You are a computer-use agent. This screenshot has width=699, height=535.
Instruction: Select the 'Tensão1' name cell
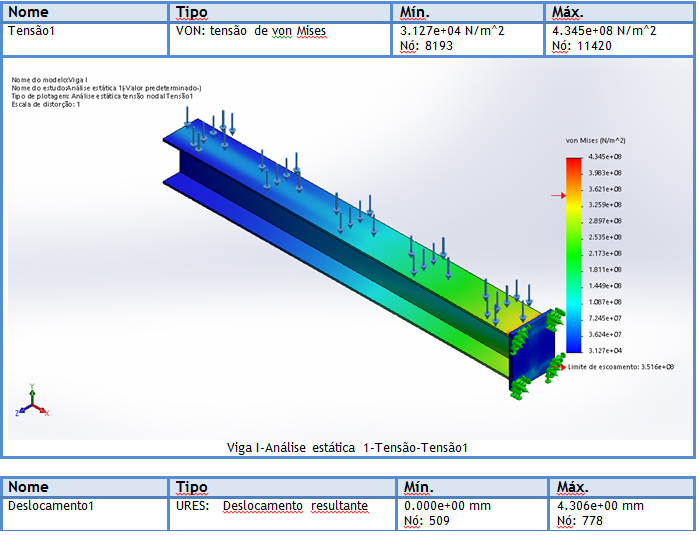32,31
